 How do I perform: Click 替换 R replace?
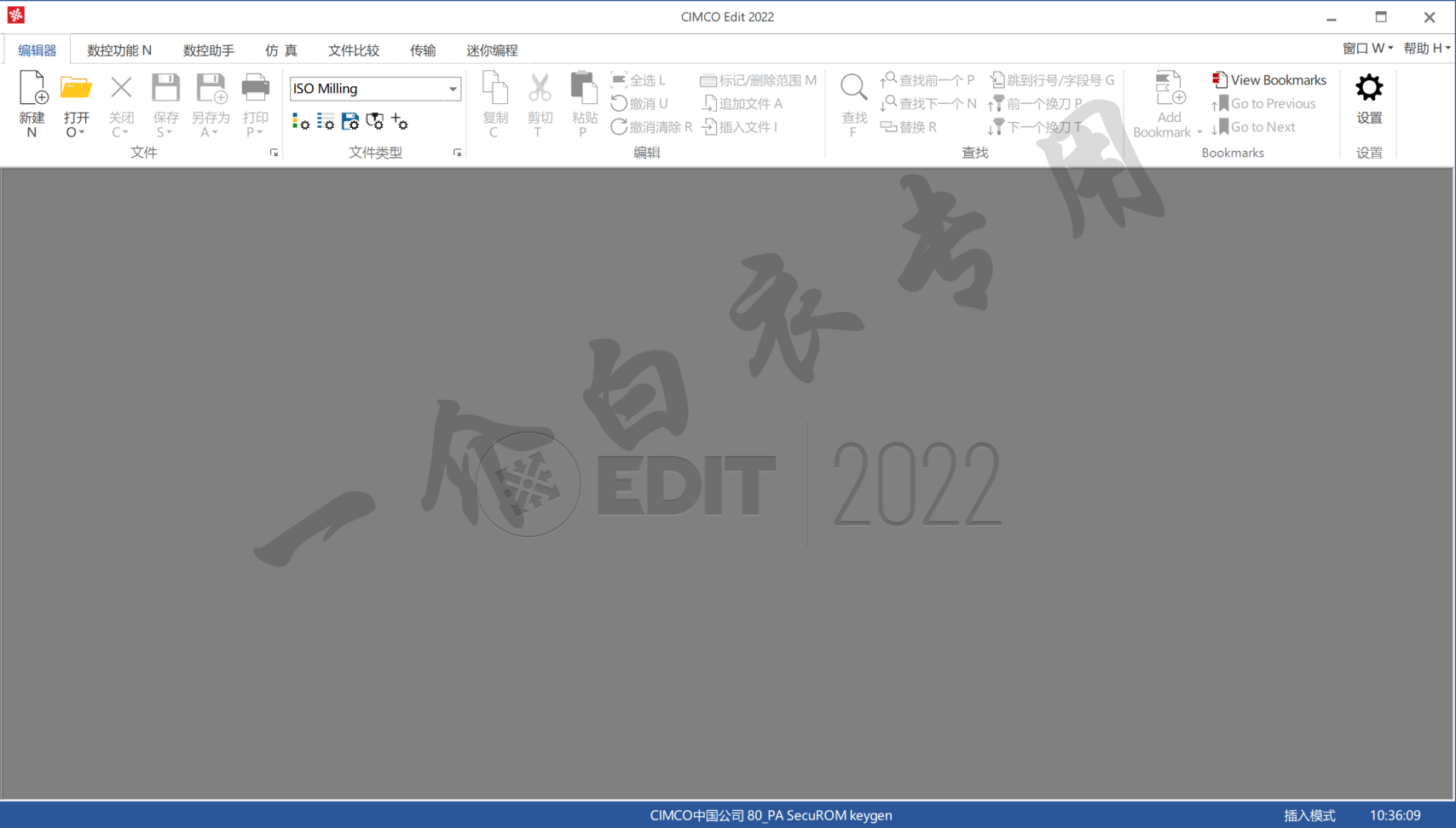pyautogui.click(x=908, y=127)
